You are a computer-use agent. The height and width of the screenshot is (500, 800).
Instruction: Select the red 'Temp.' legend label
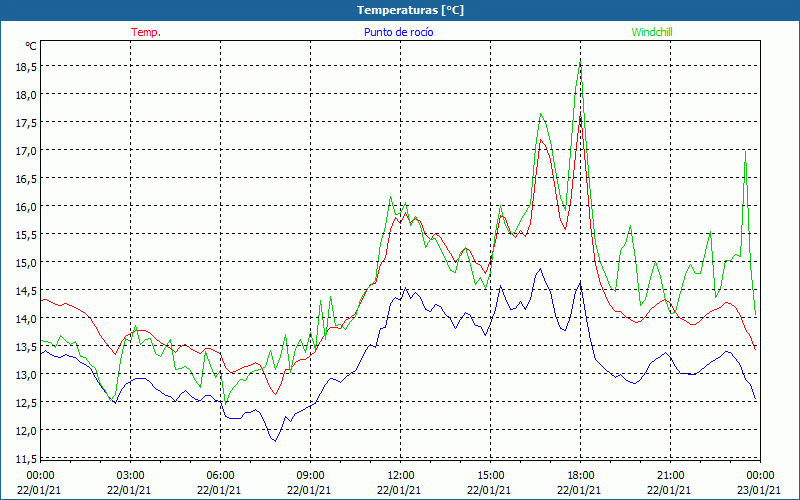point(146,32)
